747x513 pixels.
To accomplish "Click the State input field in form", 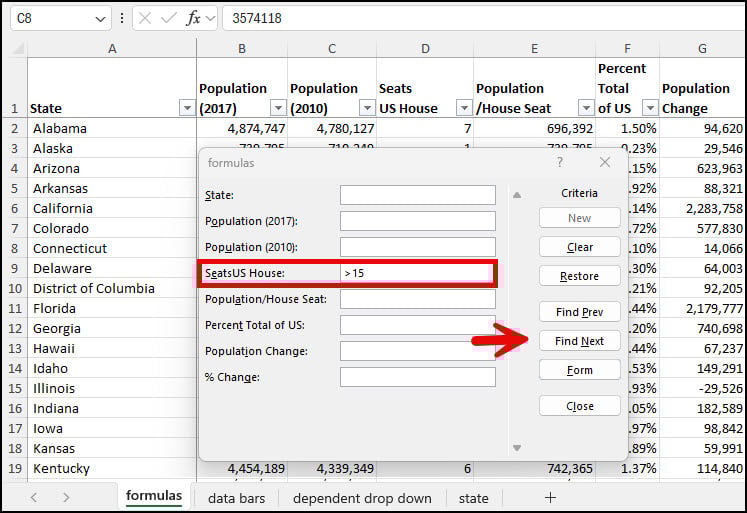I will pyautogui.click(x=418, y=195).
